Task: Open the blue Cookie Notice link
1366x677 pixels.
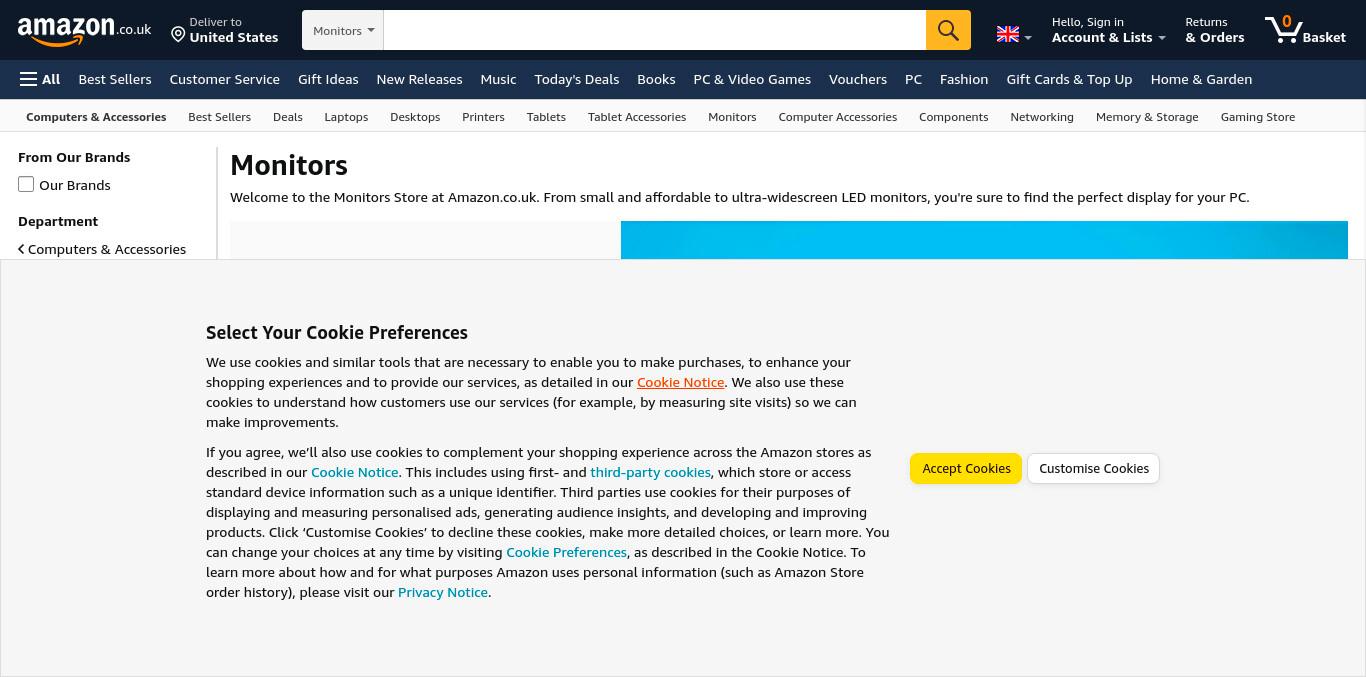Action: [354, 472]
